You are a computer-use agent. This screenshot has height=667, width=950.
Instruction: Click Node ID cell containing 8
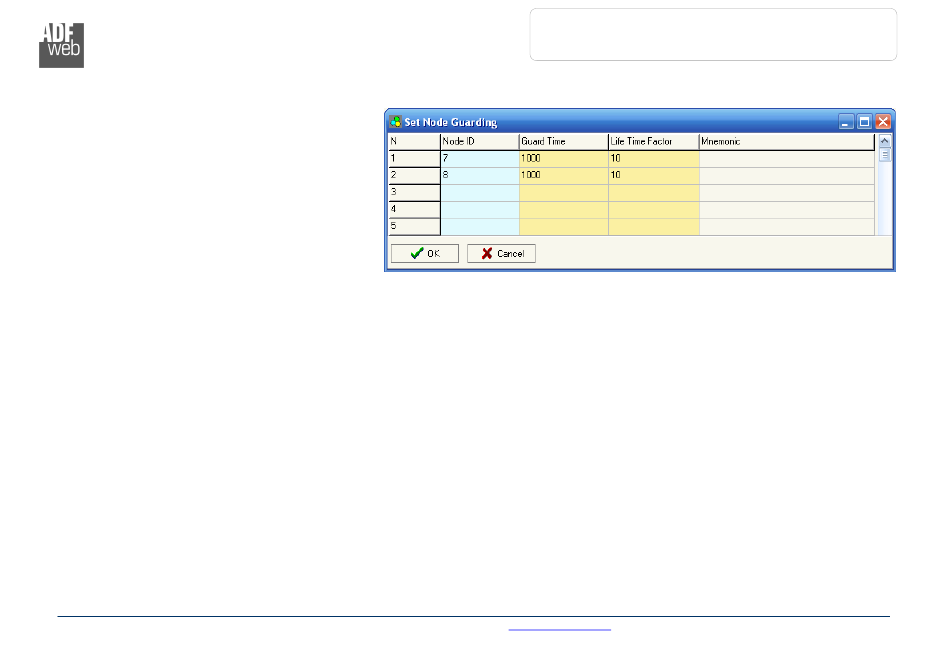pos(480,176)
